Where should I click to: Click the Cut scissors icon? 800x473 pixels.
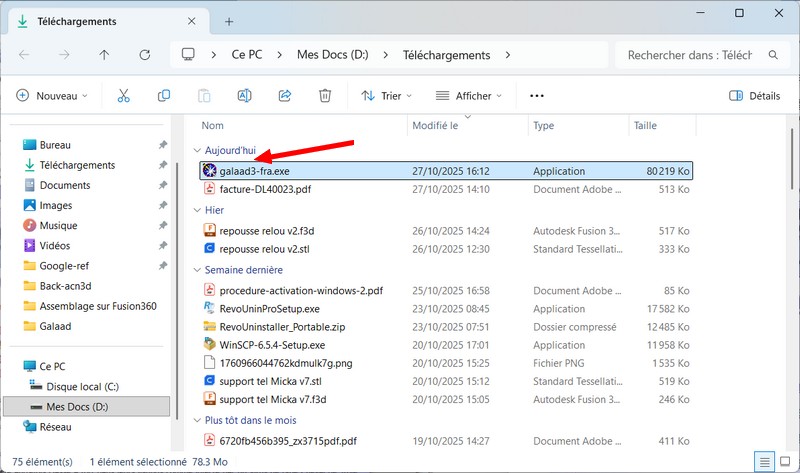coord(124,96)
